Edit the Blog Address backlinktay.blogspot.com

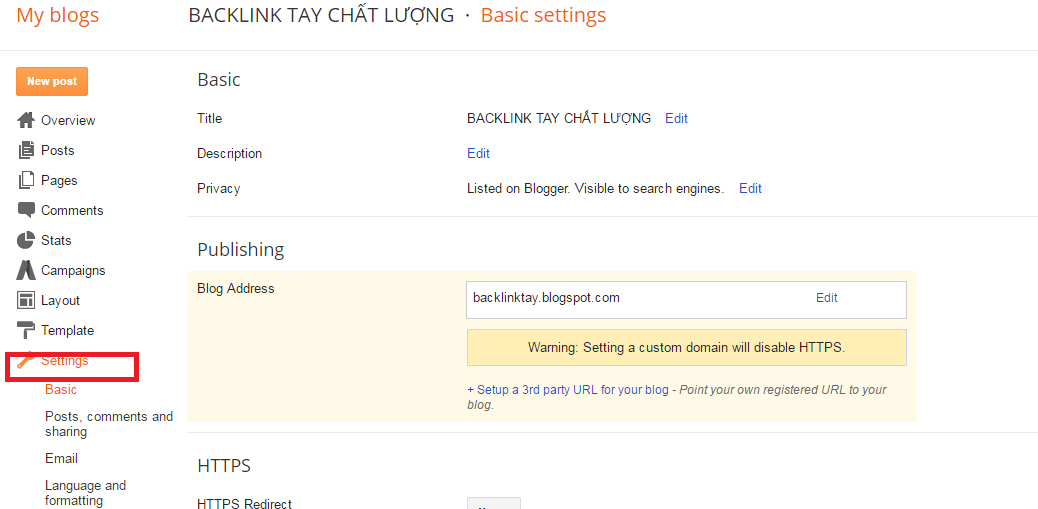827,298
